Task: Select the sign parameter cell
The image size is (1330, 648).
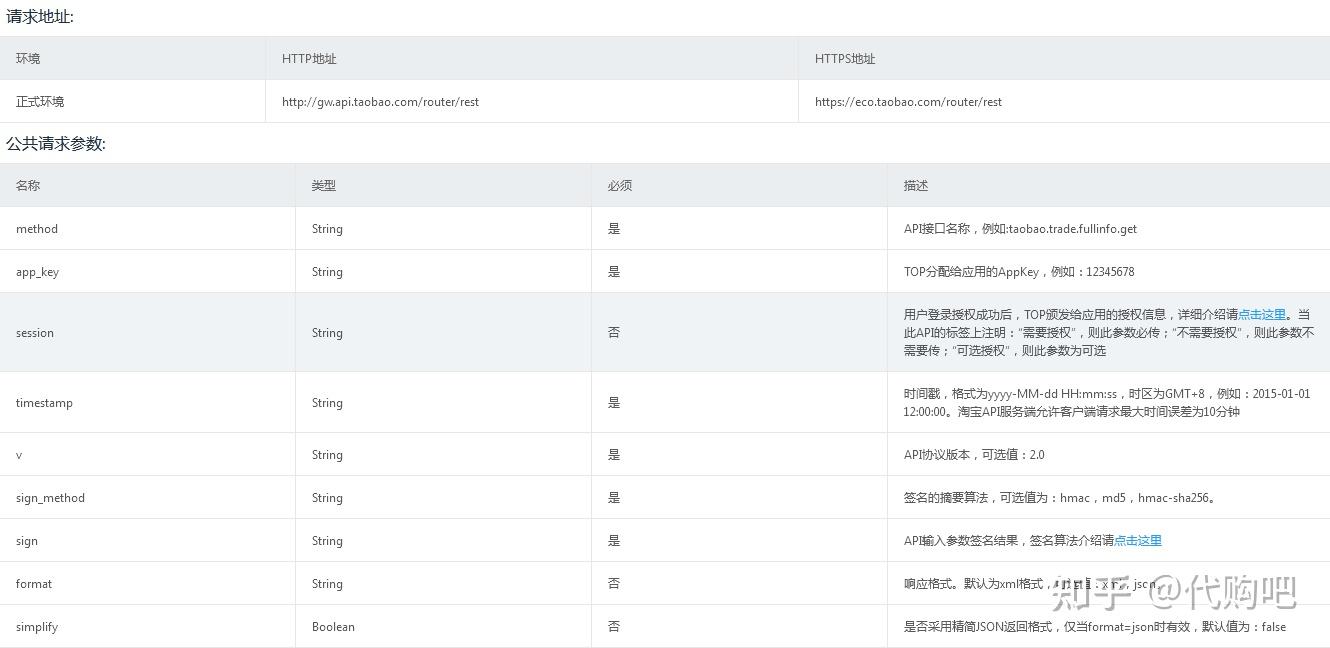Action: 27,540
